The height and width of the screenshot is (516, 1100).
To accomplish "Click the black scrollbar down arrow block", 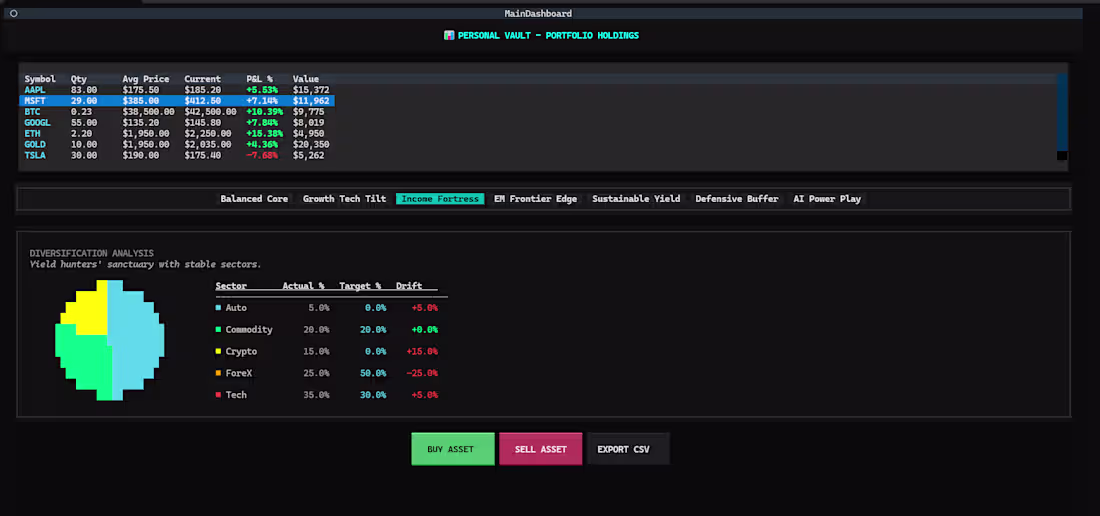I will 1062,156.
